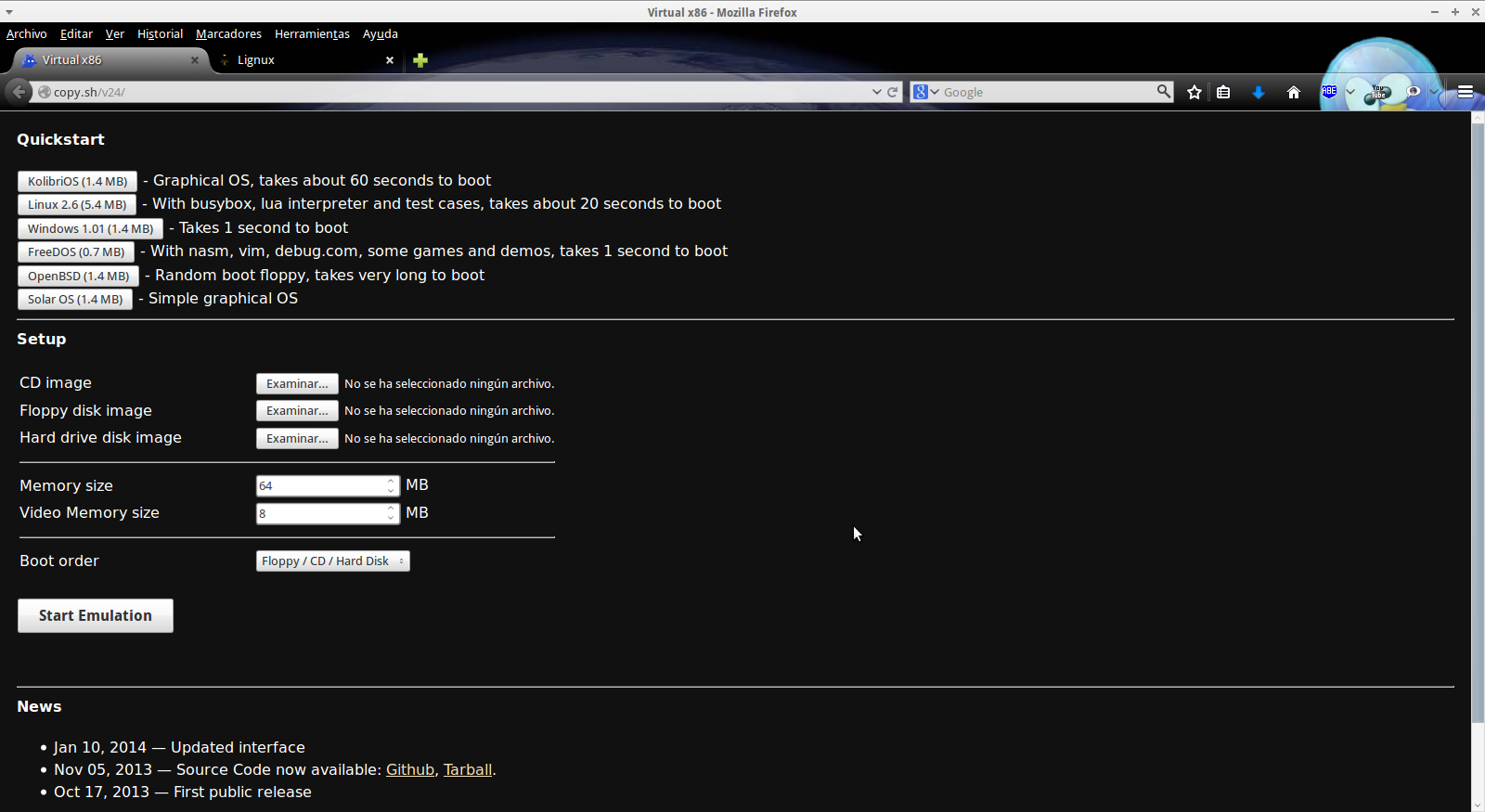Viewport: 1485px width, 812px height.
Task: Maximize the Firefox window
Action: point(1455,12)
